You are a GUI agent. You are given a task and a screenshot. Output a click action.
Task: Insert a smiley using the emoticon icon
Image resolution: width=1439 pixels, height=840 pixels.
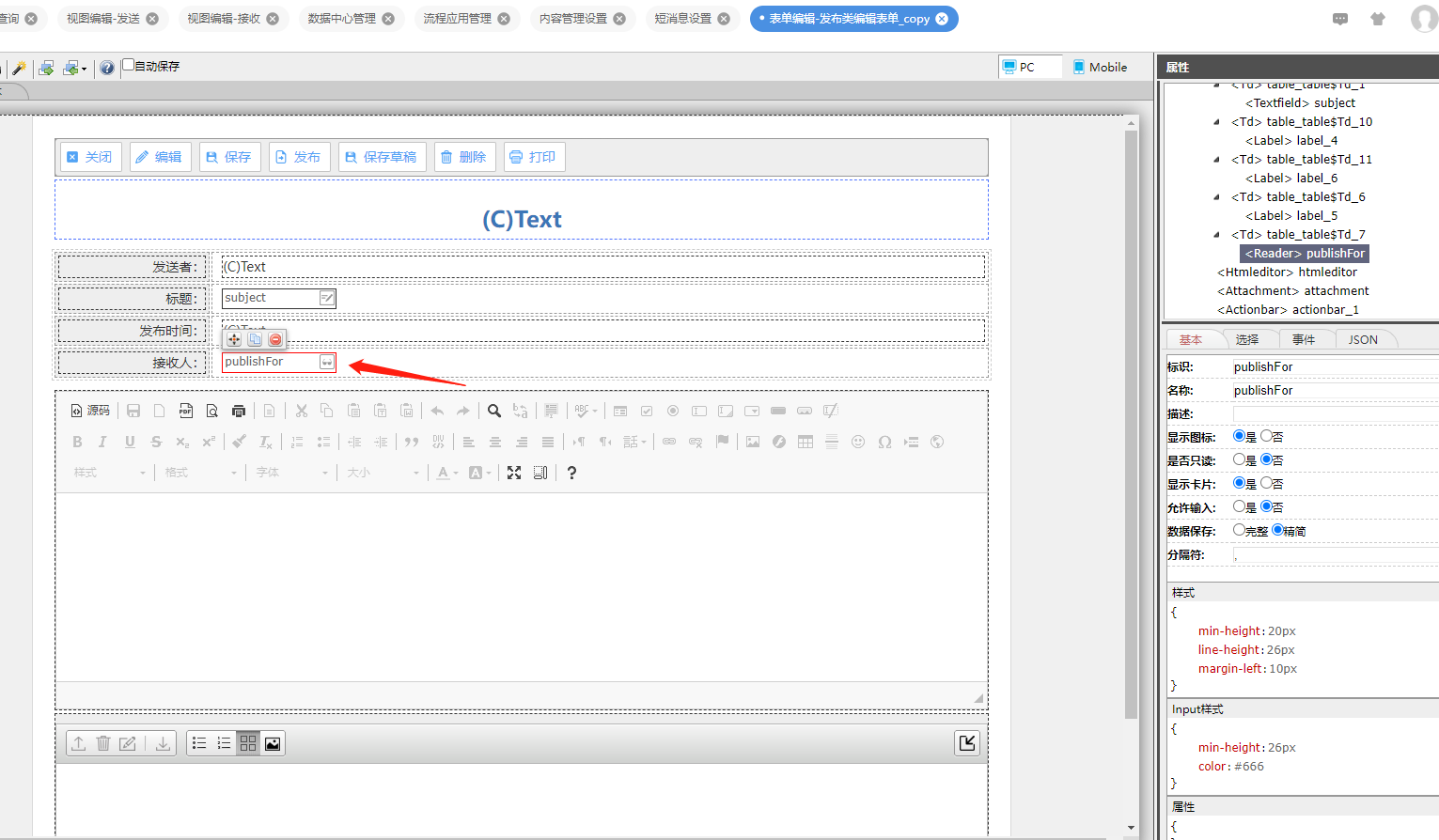click(858, 442)
